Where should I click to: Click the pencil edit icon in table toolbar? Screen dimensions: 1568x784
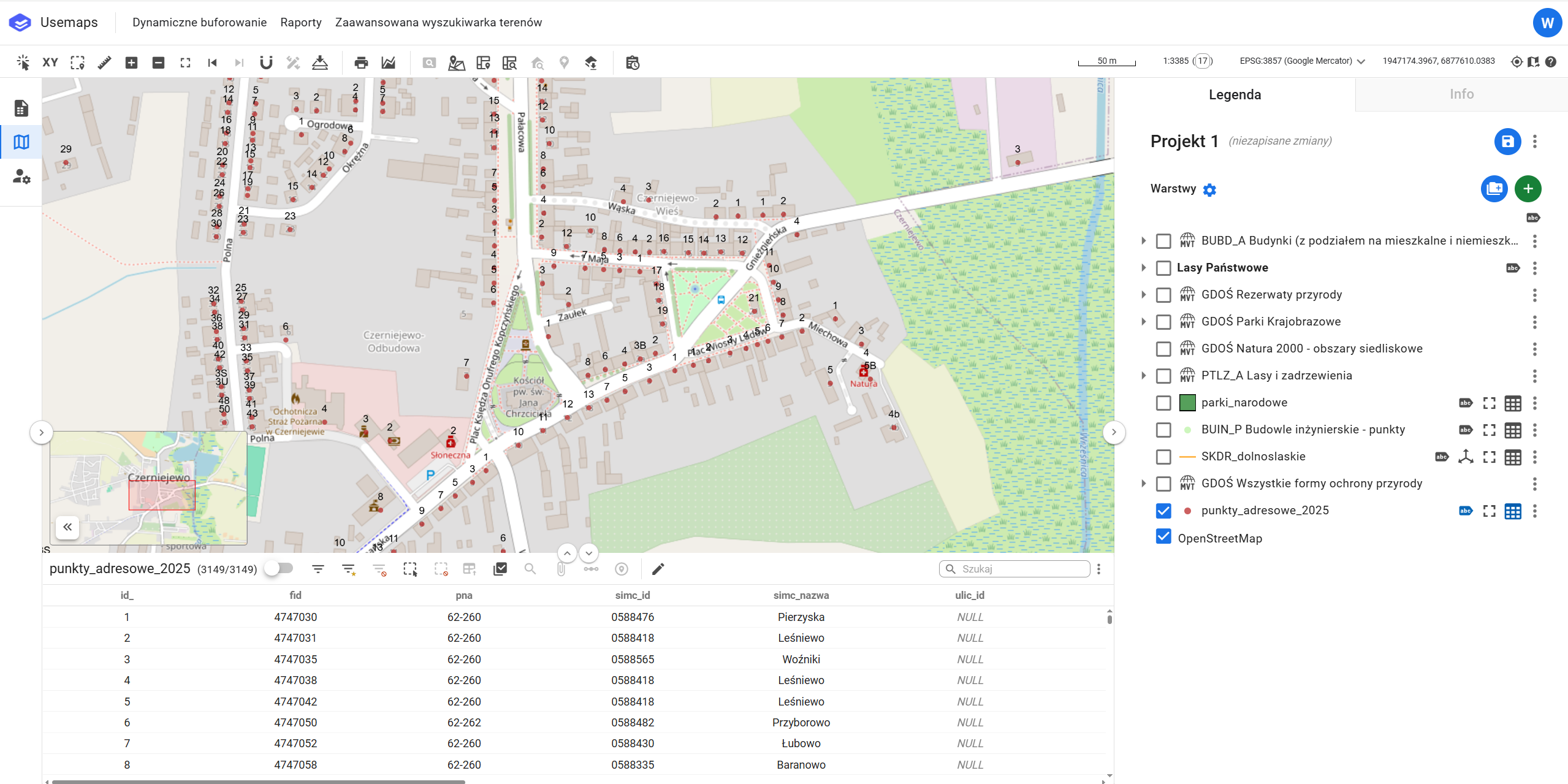click(658, 569)
